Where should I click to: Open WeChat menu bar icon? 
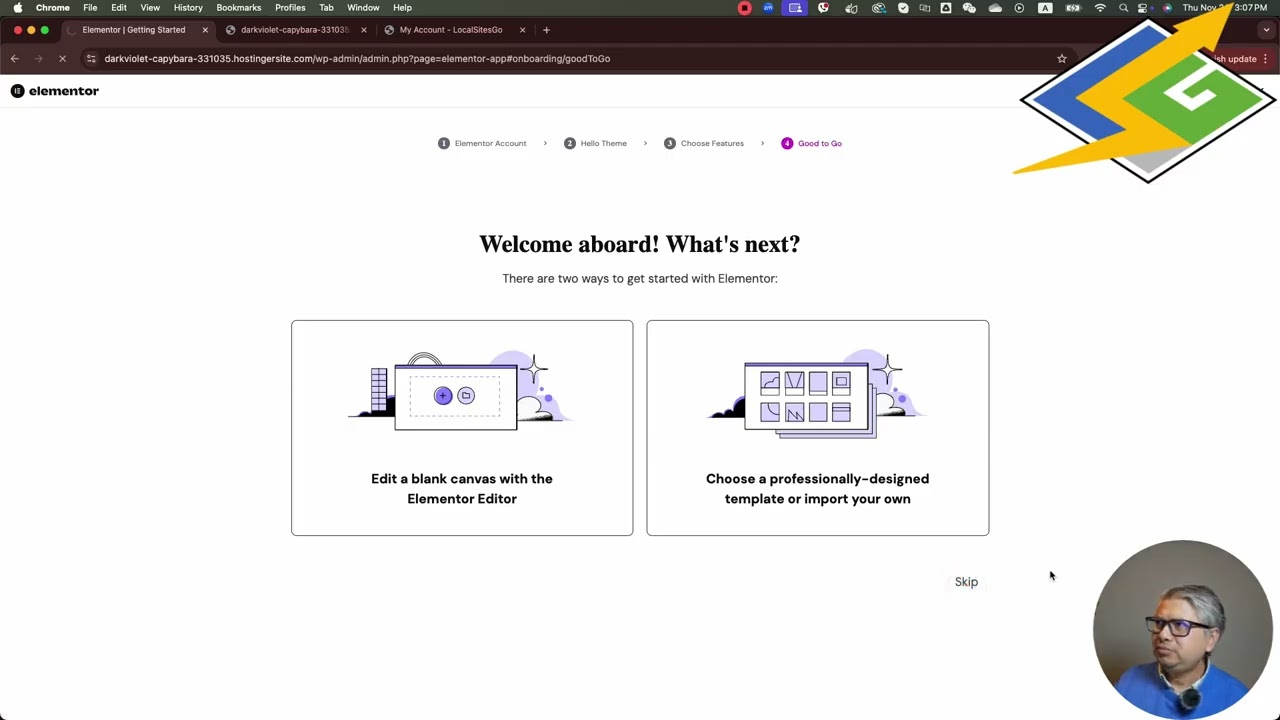pos(969,7)
